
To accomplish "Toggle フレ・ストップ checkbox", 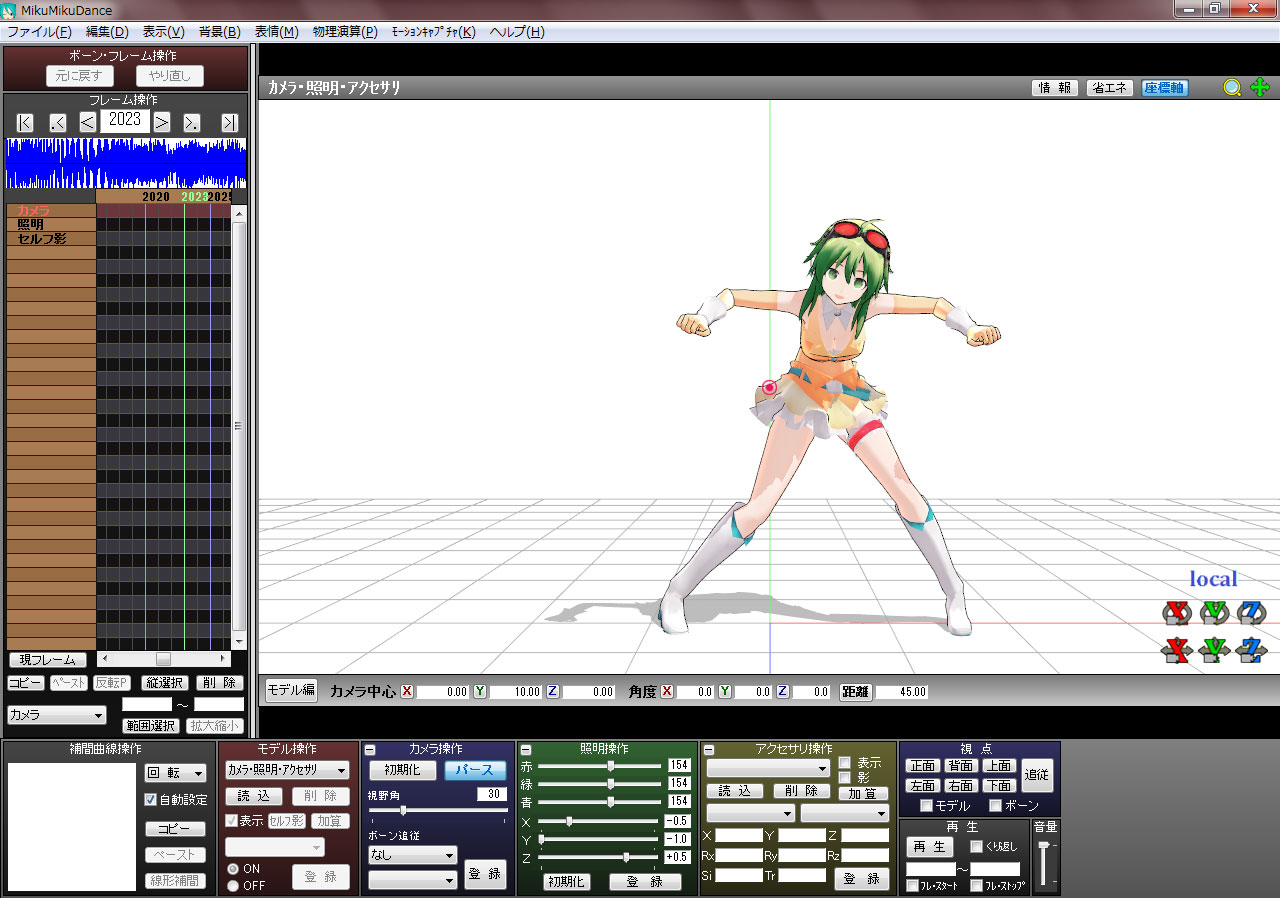I will (x=976, y=886).
